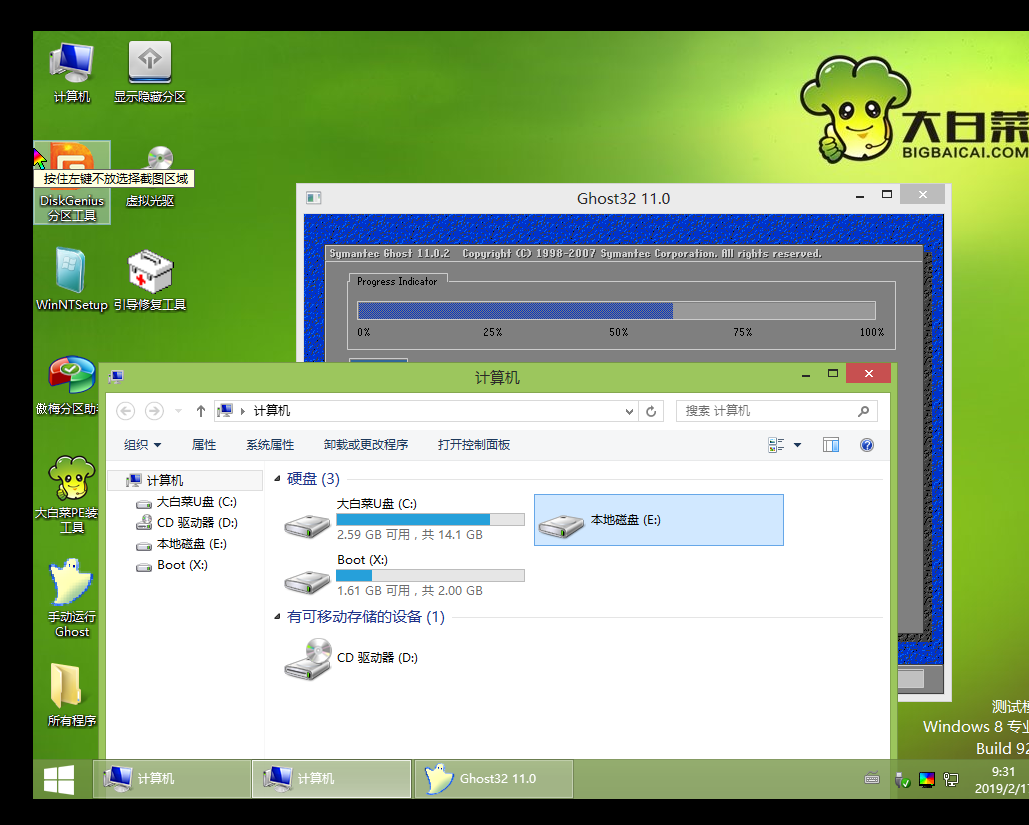Go up one folder level
Screen dimensions: 1029x825
click(201, 411)
